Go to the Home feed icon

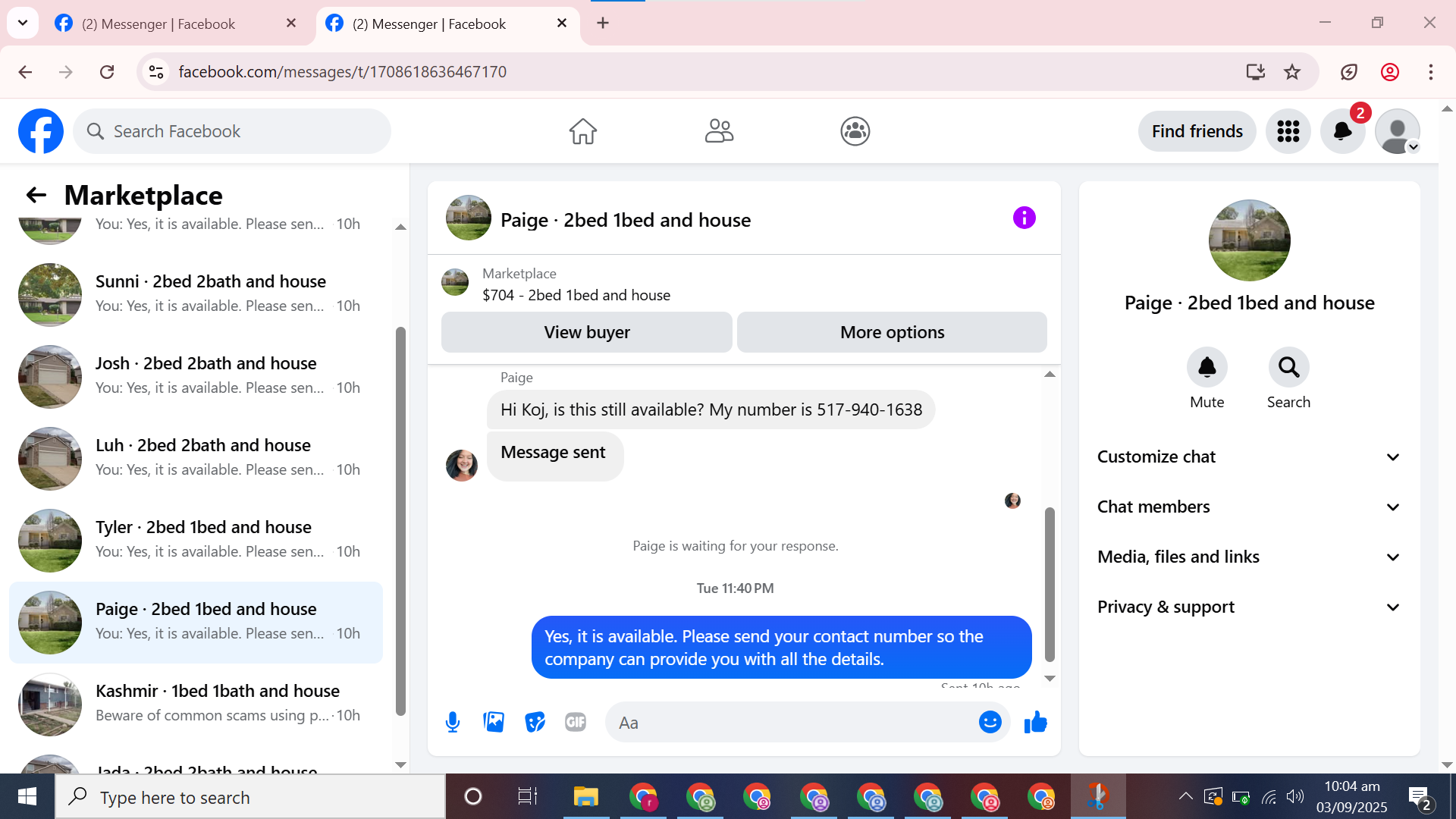tap(583, 131)
